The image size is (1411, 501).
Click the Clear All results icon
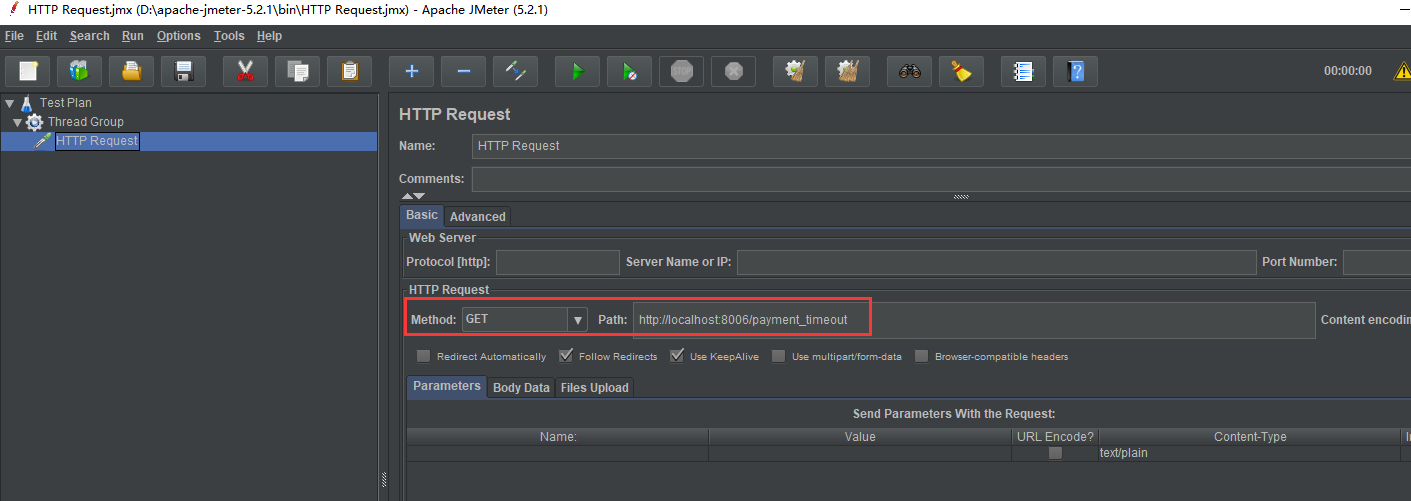coord(847,71)
